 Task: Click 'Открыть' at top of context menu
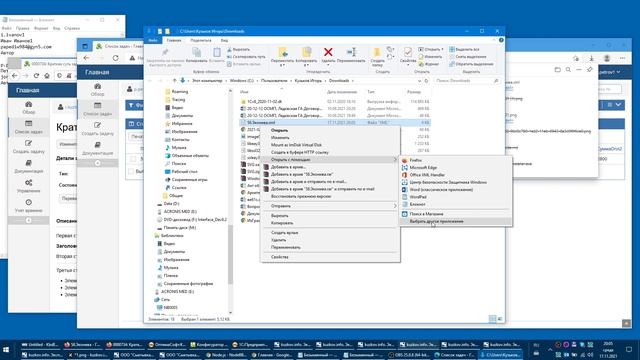pyautogui.click(x=330, y=130)
